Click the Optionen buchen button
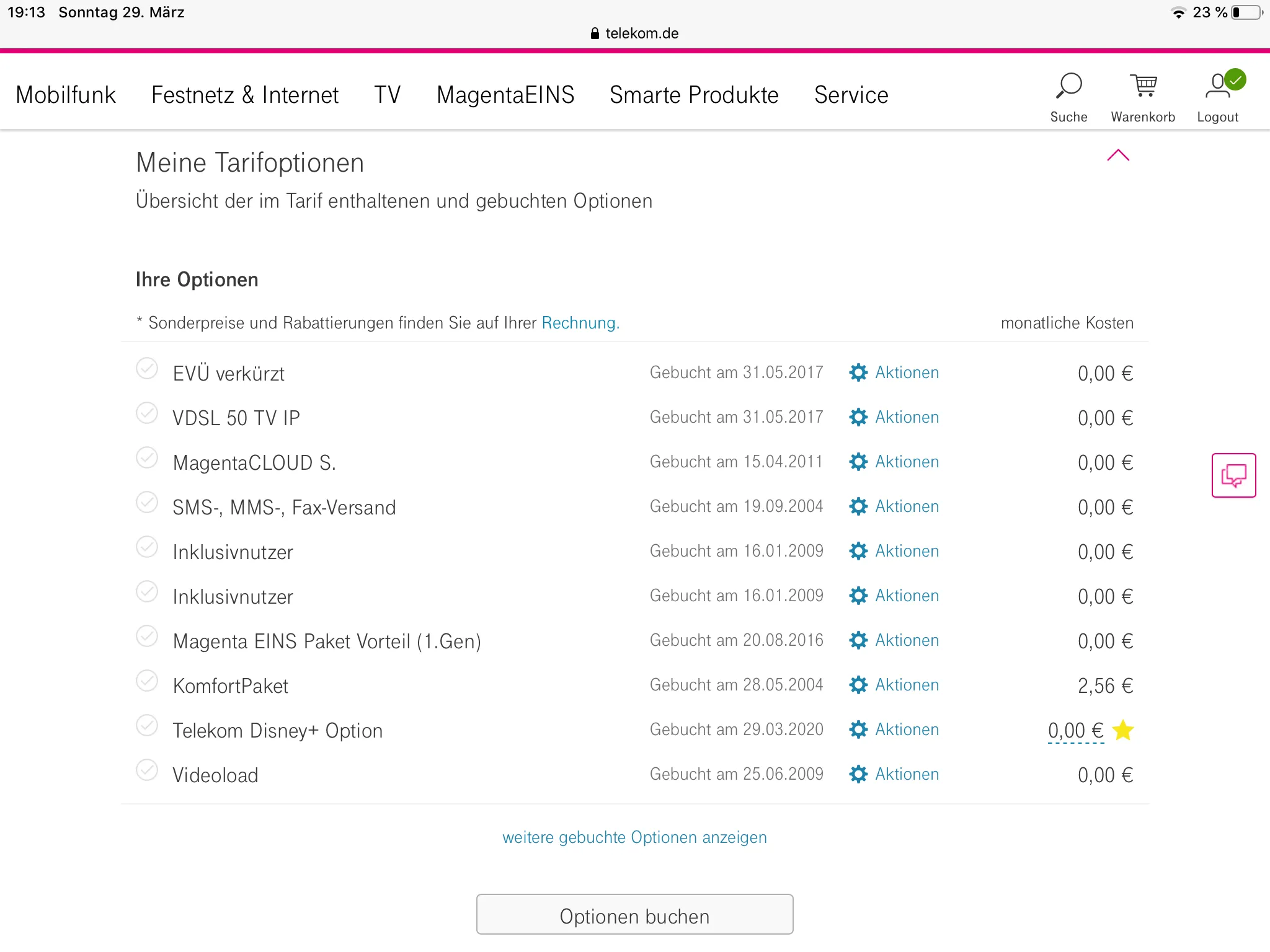This screenshot has width=1270, height=952. tap(634, 914)
